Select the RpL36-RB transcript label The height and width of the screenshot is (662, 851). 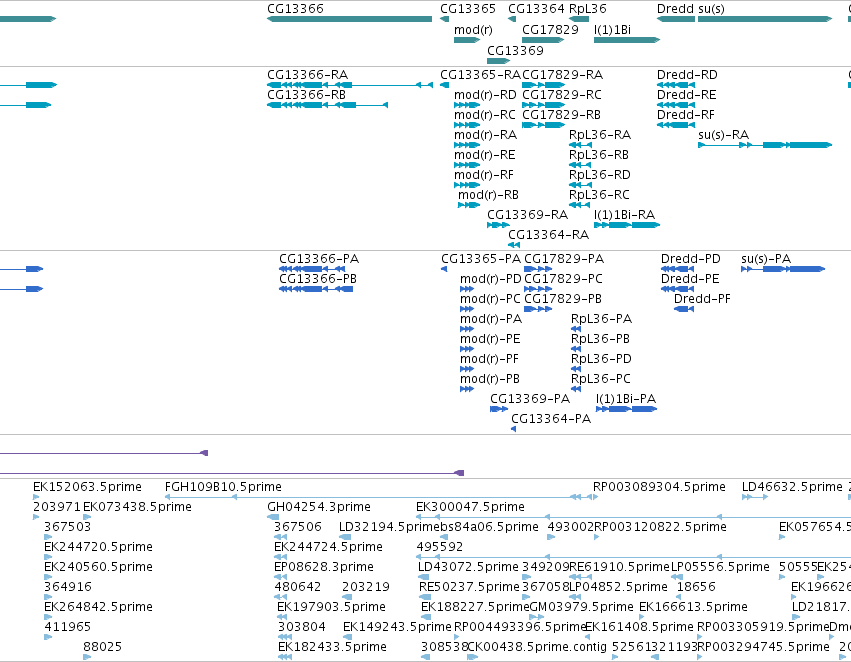click(599, 155)
